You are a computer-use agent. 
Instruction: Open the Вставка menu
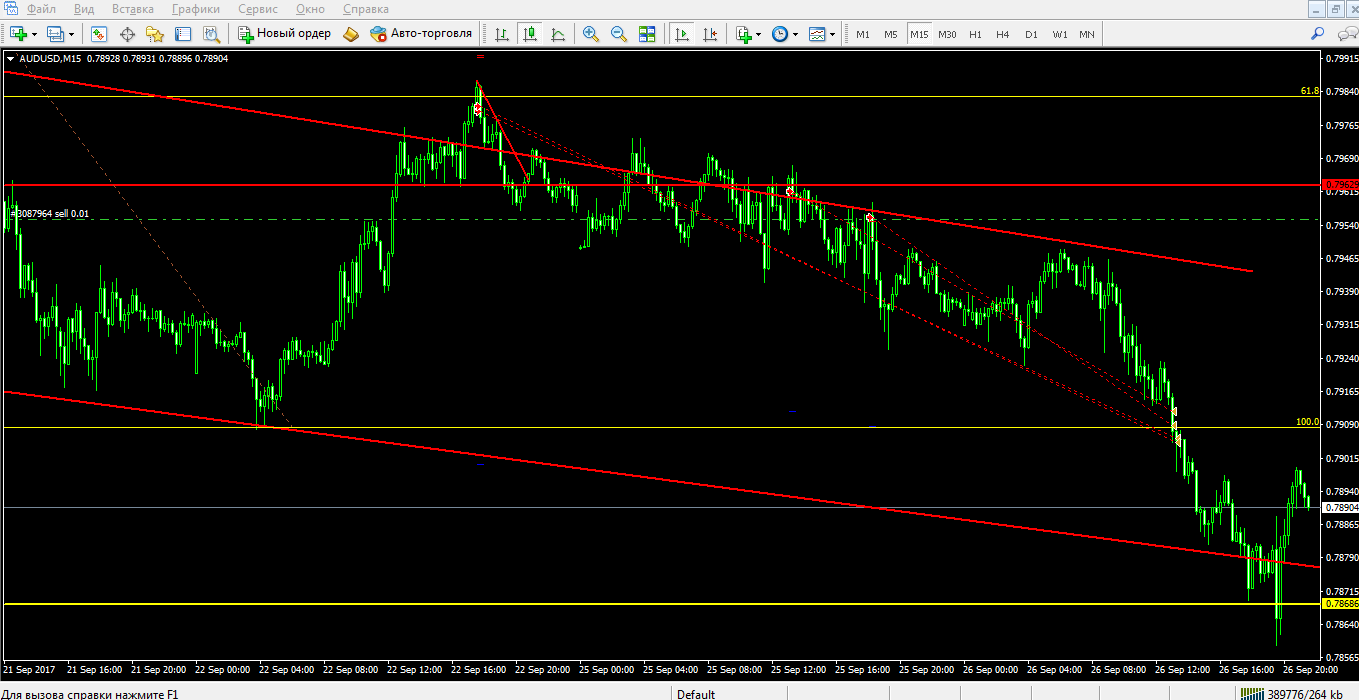point(133,9)
